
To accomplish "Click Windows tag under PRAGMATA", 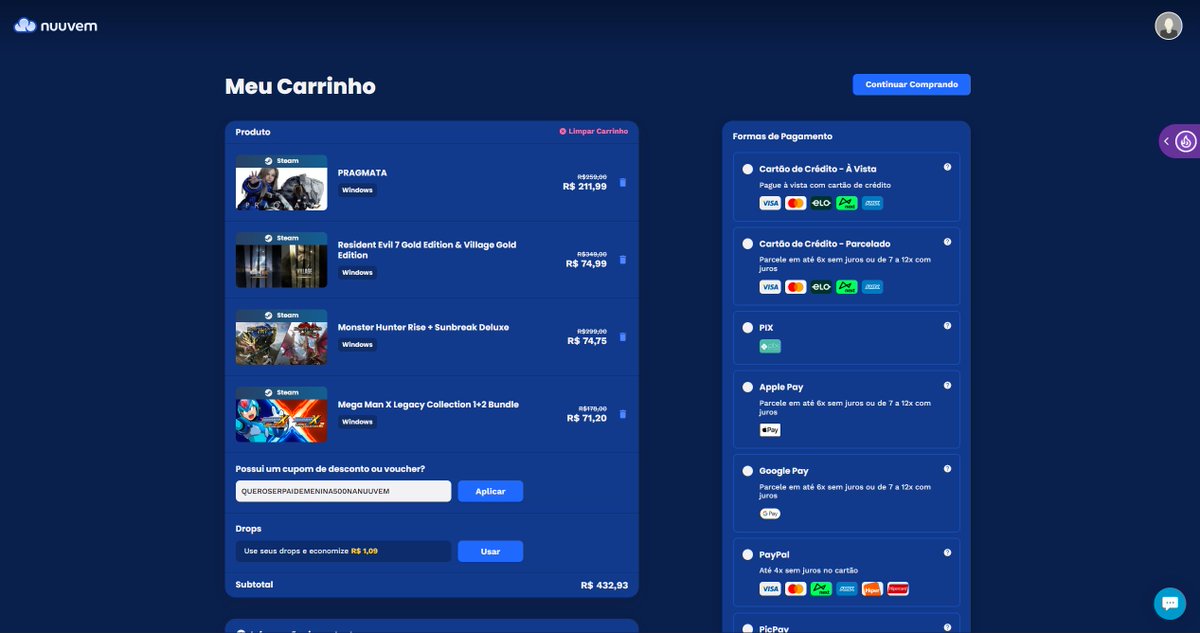I will pos(357,190).
